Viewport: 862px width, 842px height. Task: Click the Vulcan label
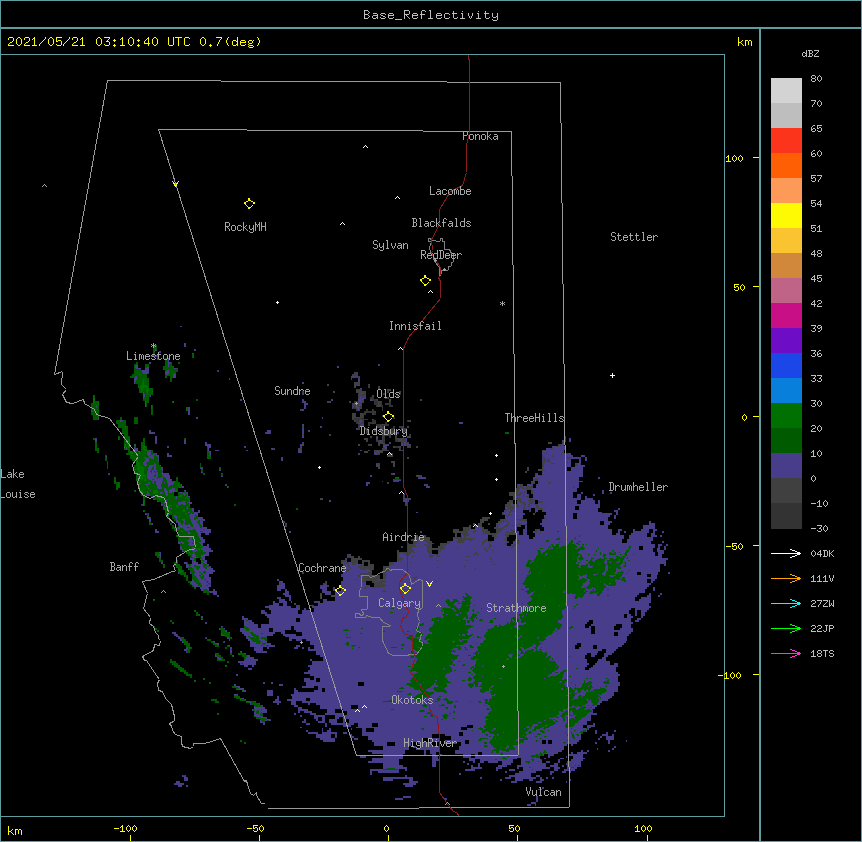[543, 792]
